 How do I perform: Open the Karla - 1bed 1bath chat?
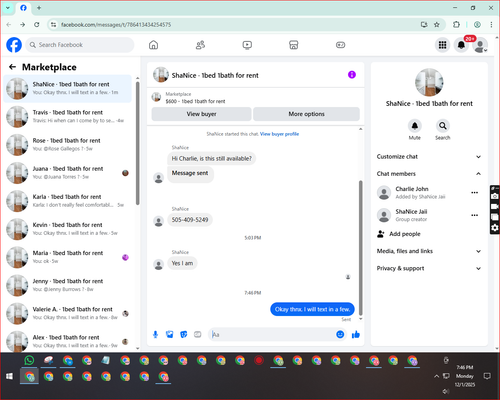(x=68, y=201)
